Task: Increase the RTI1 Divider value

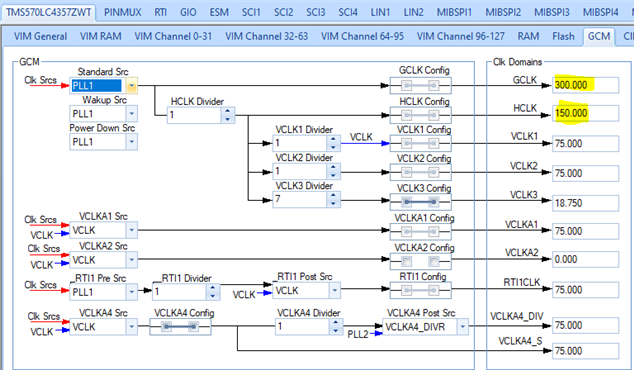Action: [213, 288]
